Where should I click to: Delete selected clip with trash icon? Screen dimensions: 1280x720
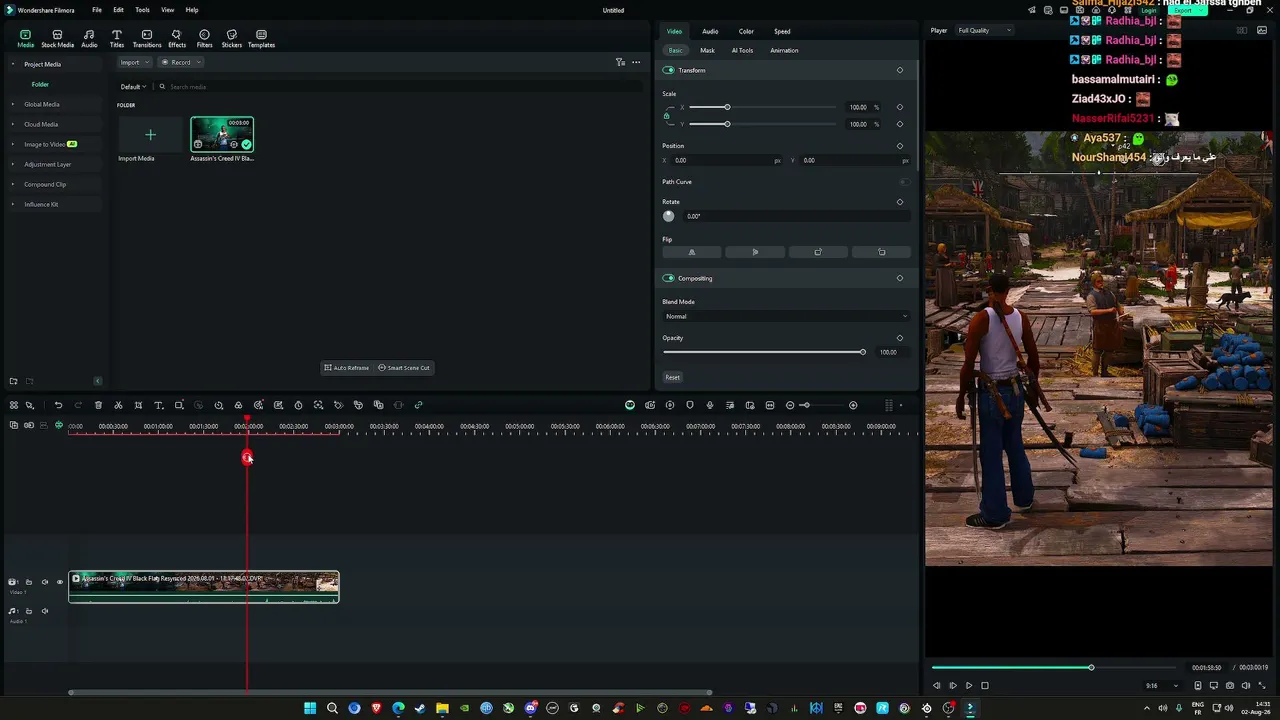click(x=98, y=405)
